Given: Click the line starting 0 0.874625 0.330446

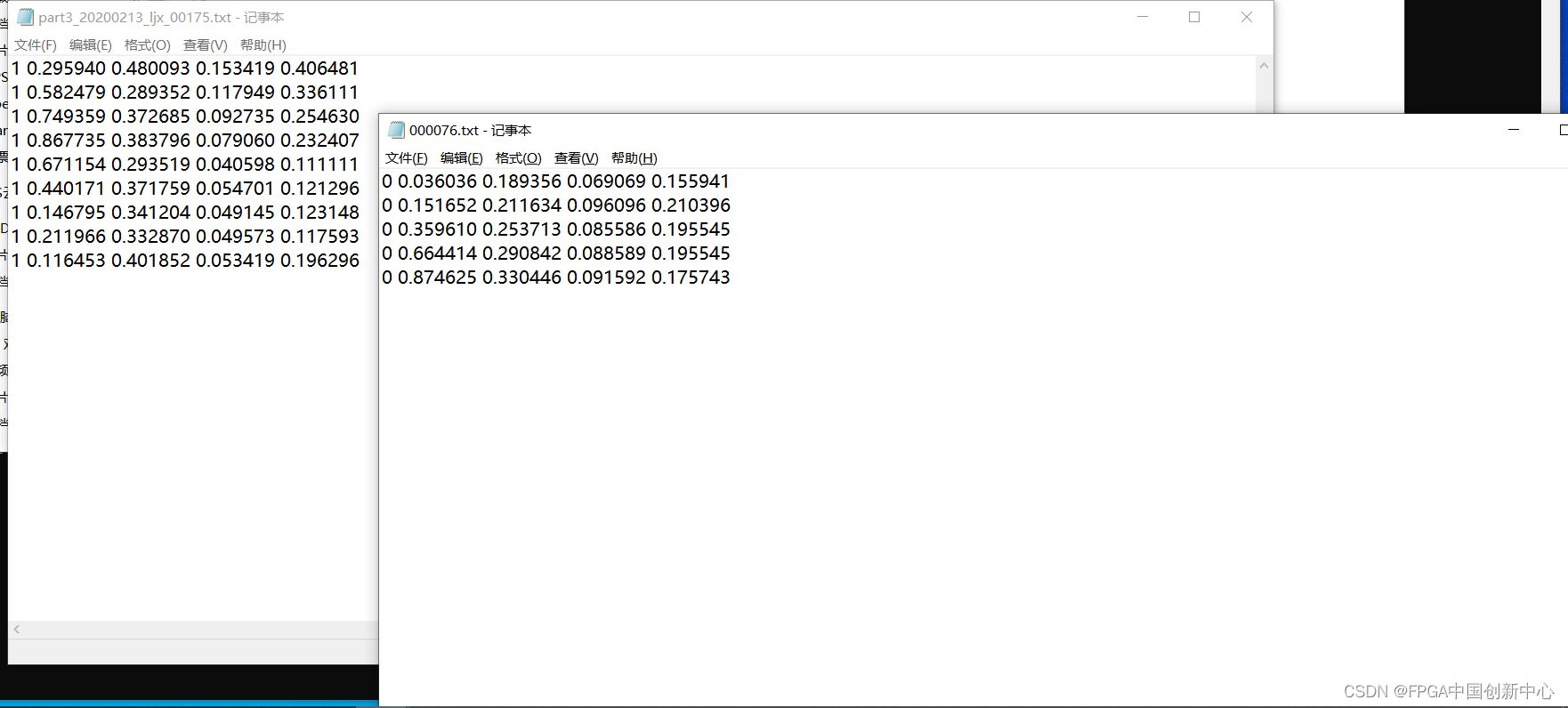Looking at the screenshot, I should [x=556, y=278].
